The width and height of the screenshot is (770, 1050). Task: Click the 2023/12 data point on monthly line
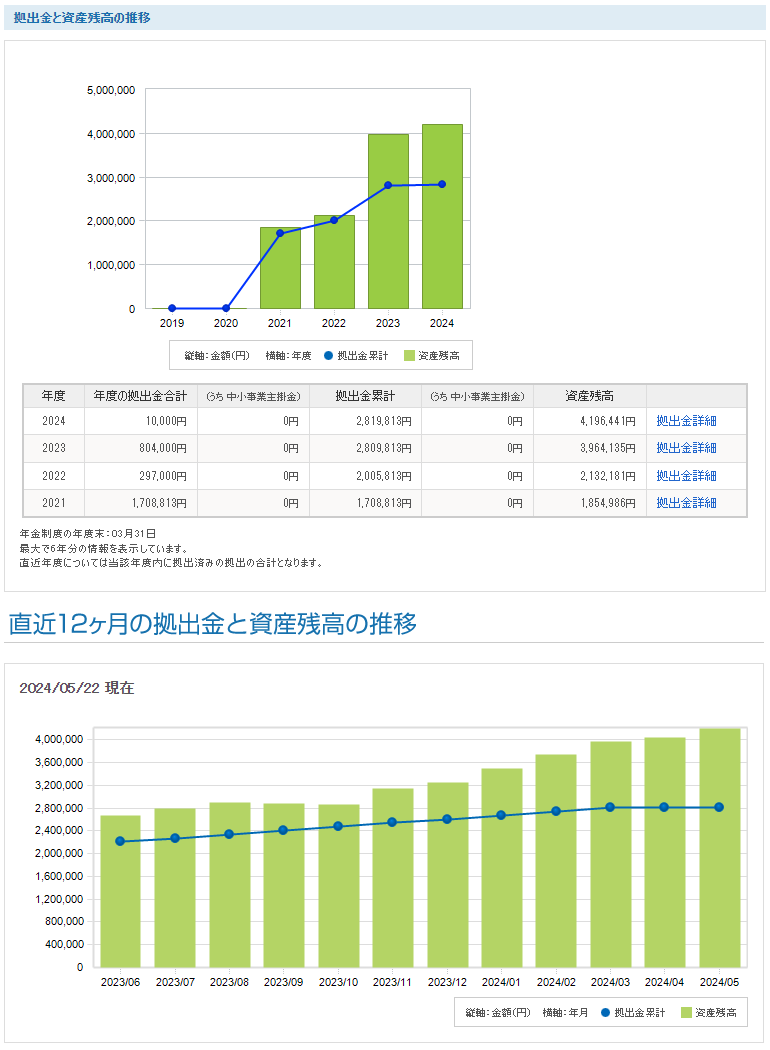(447, 819)
